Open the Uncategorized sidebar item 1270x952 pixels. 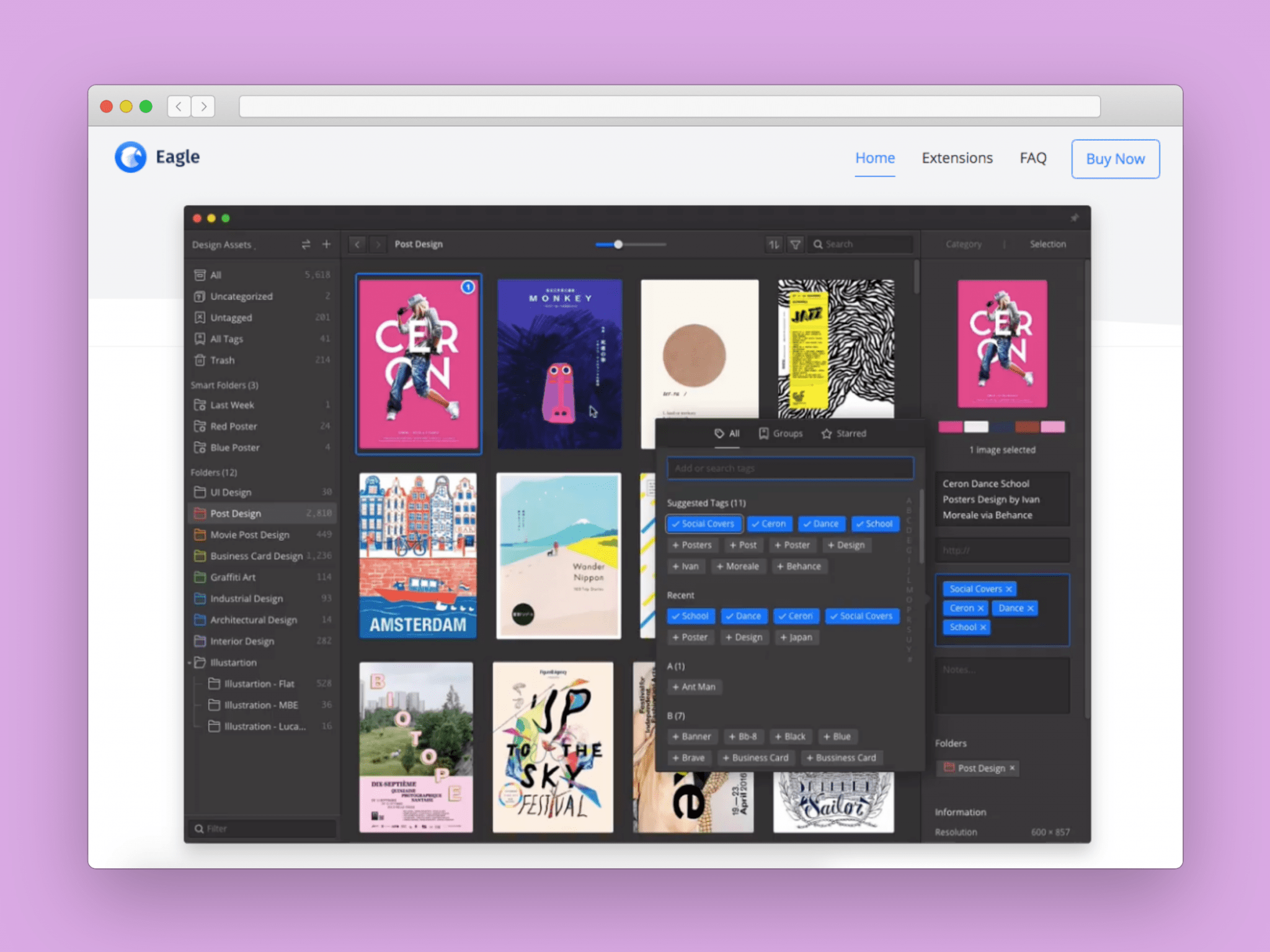(x=262, y=296)
